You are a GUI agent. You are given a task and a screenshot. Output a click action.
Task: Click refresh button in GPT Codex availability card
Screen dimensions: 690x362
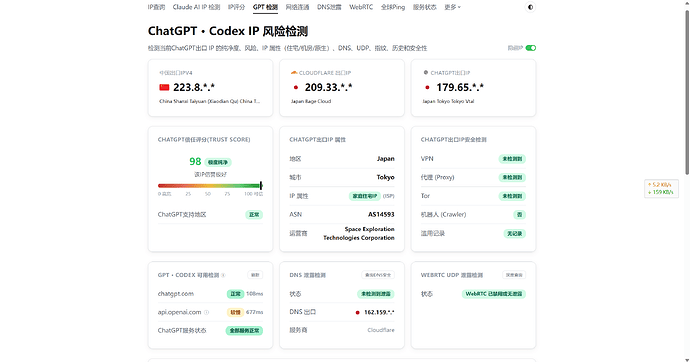pos(255,275)
